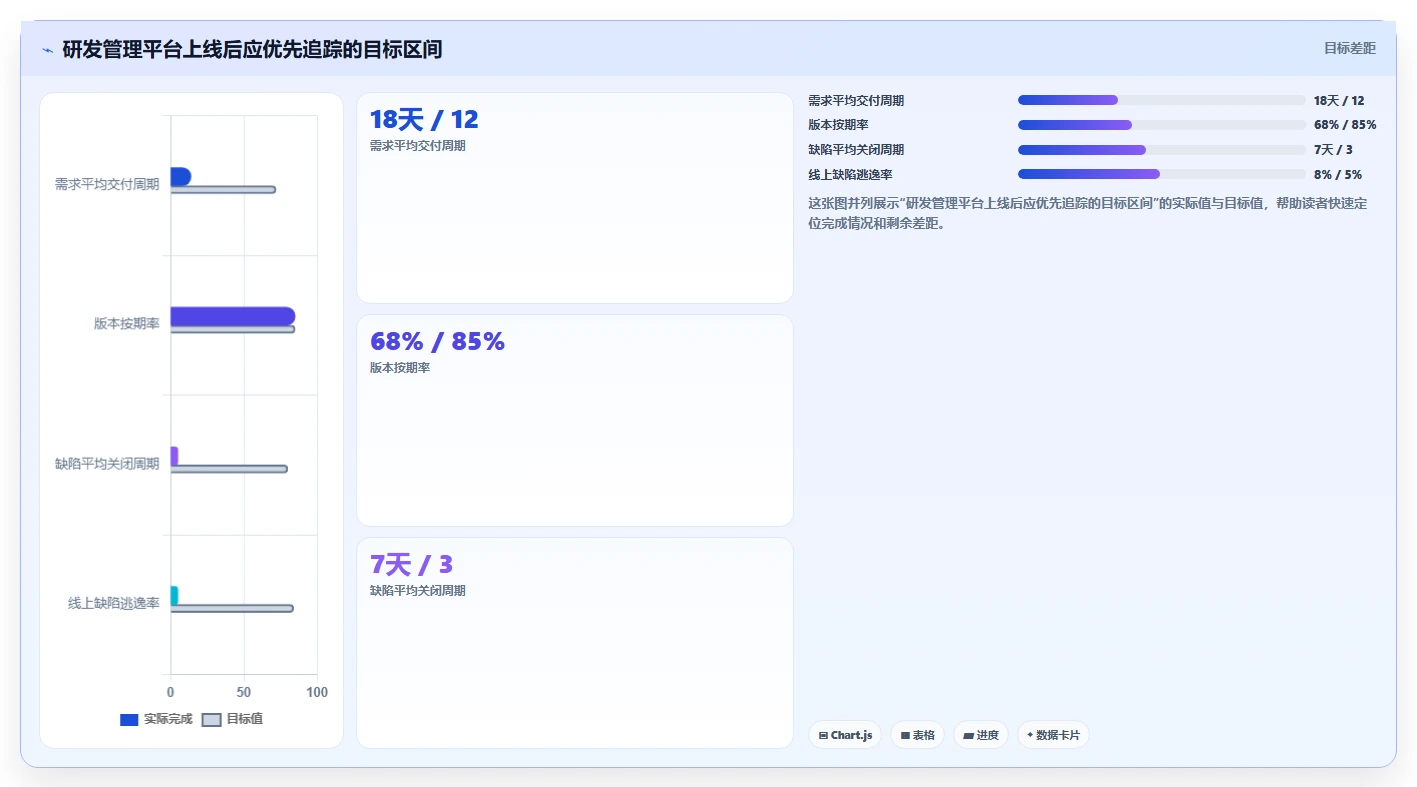Click the description paragraph below progress list
Image resolution: width=1417 pixels, height=787 pixels.
coord(1088,213)
